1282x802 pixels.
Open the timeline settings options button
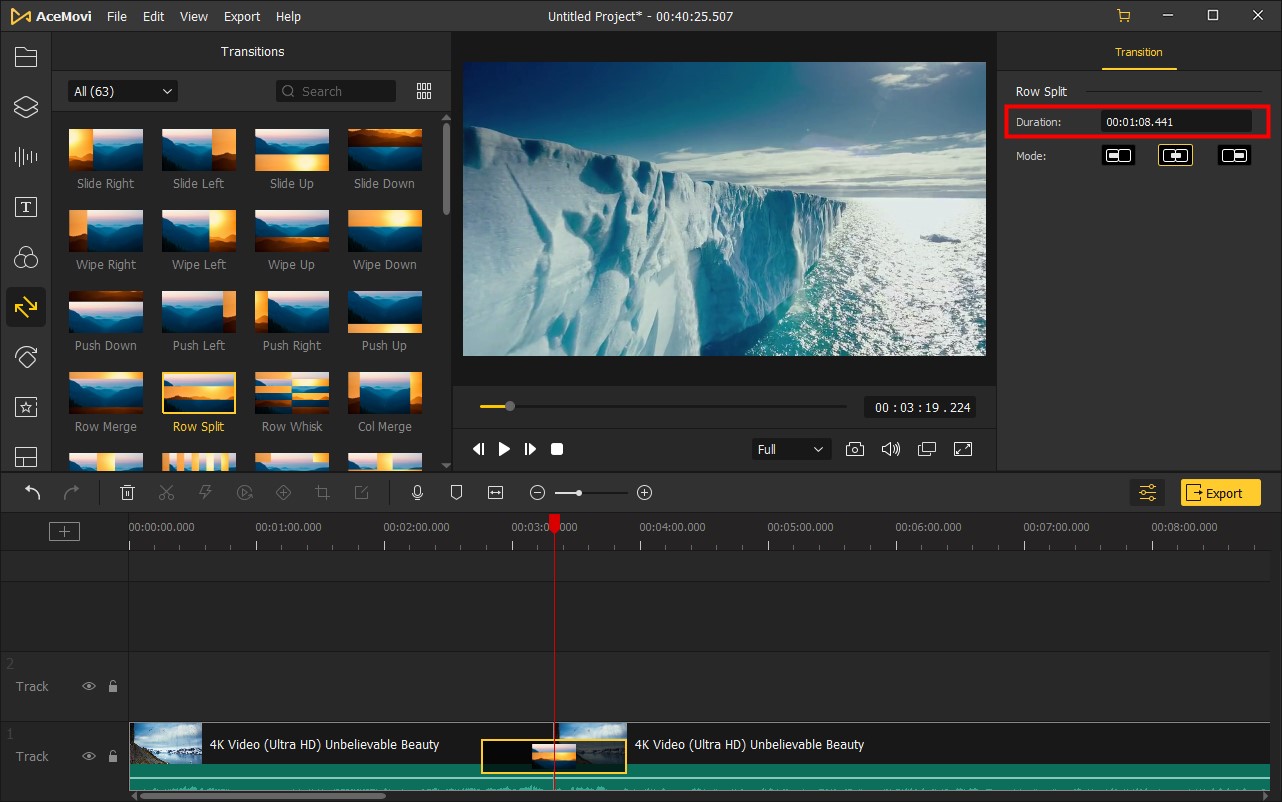[1147, 493]
